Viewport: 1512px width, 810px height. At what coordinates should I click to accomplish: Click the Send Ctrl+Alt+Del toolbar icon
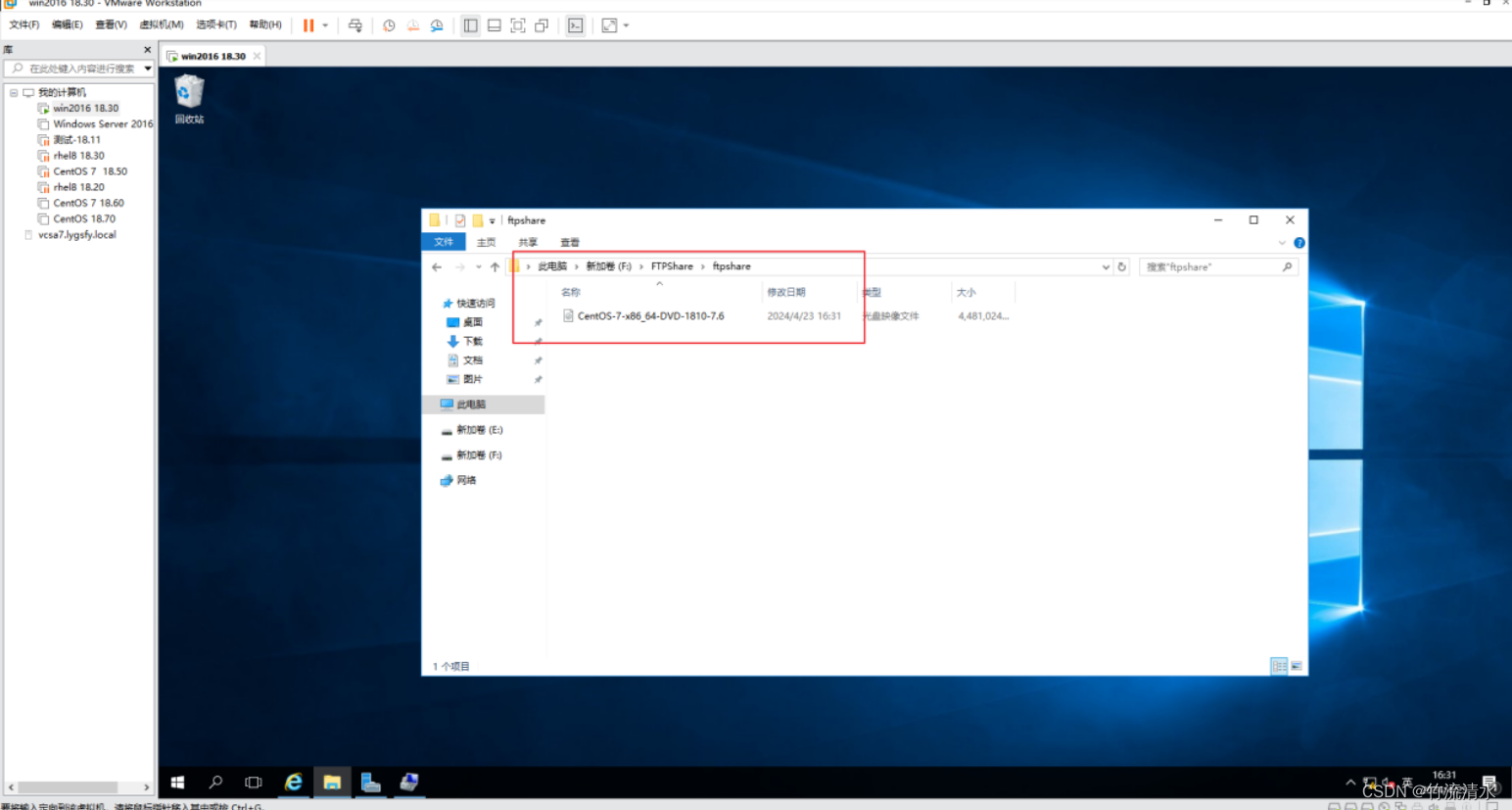355,25
